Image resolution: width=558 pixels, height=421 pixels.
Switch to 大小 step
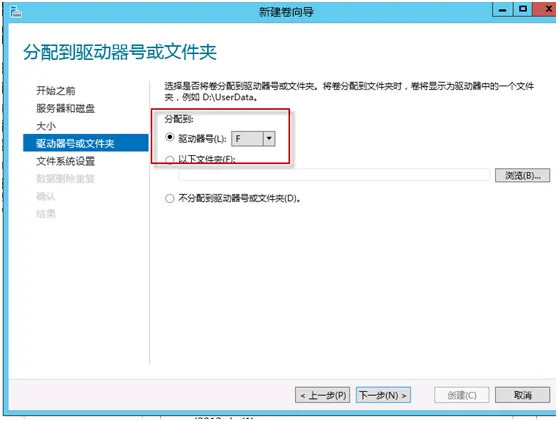tap(46, 126)
